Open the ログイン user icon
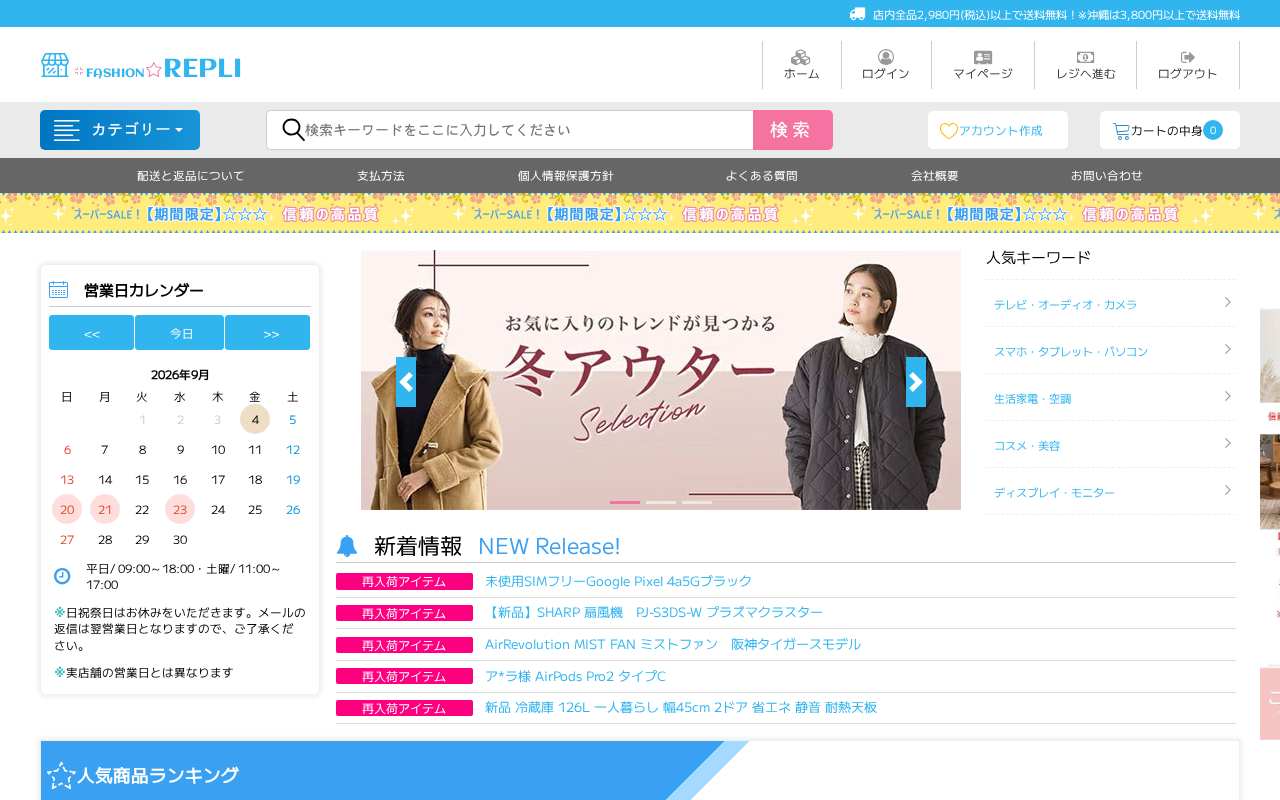 (886, 58)
